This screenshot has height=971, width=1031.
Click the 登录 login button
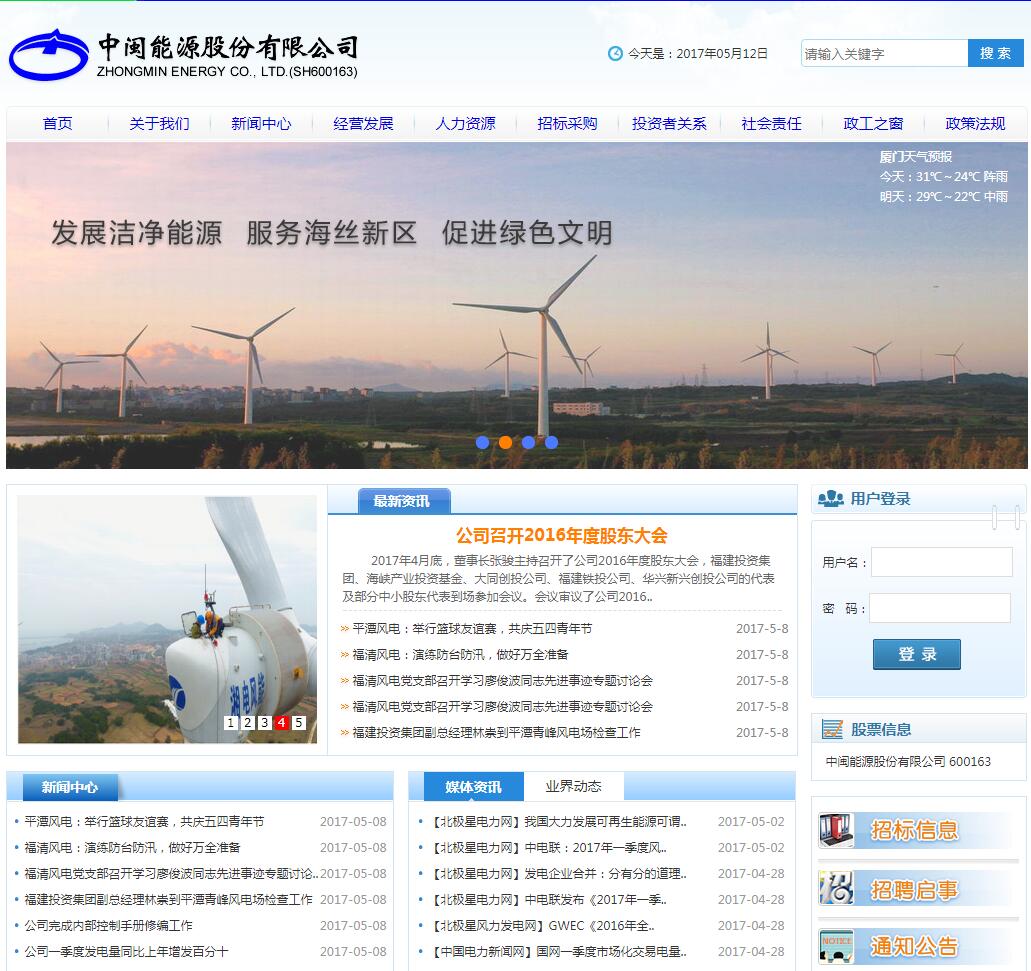coord(917,654)
